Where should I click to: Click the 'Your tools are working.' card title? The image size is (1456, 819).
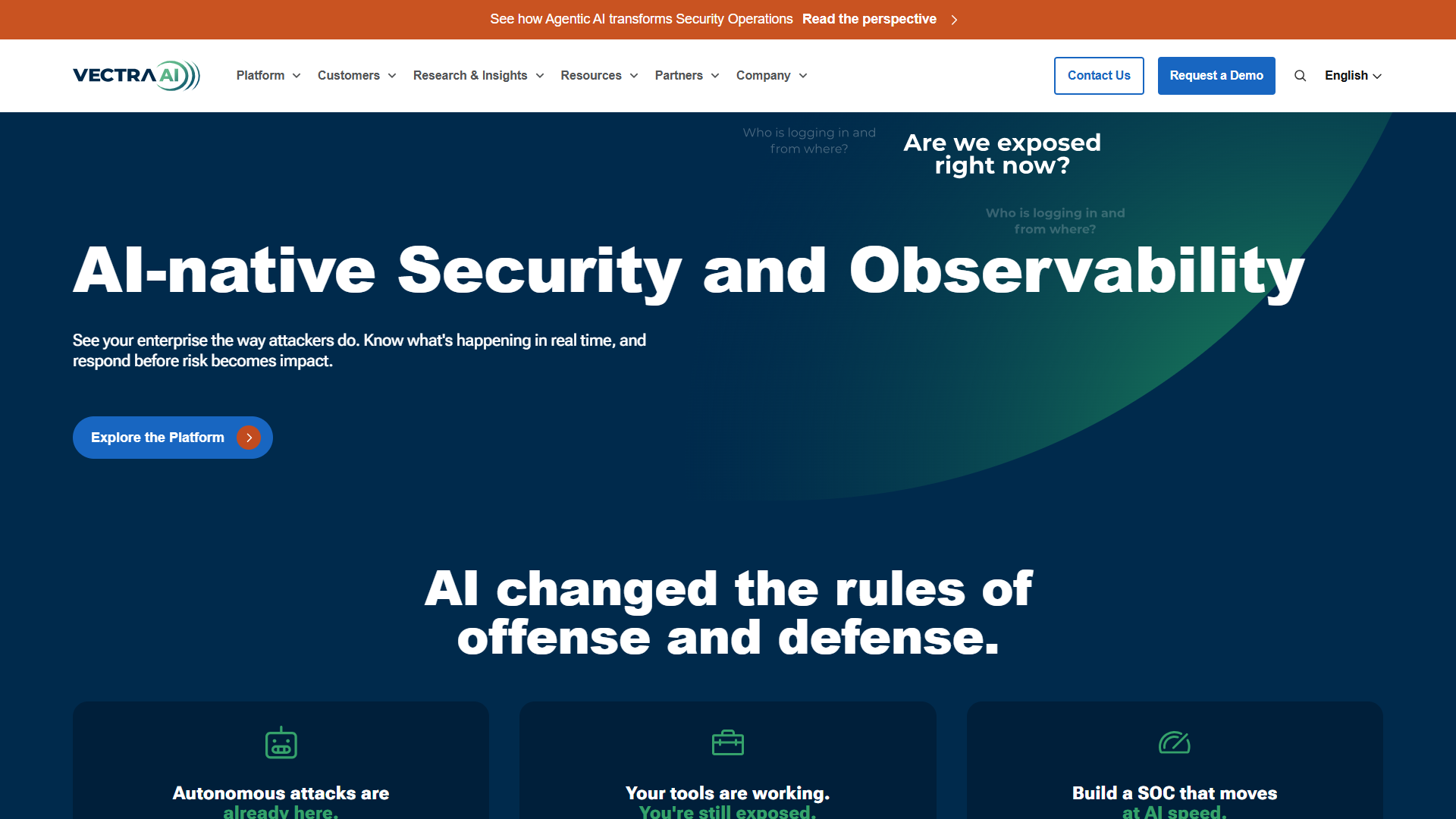[728, 793]
